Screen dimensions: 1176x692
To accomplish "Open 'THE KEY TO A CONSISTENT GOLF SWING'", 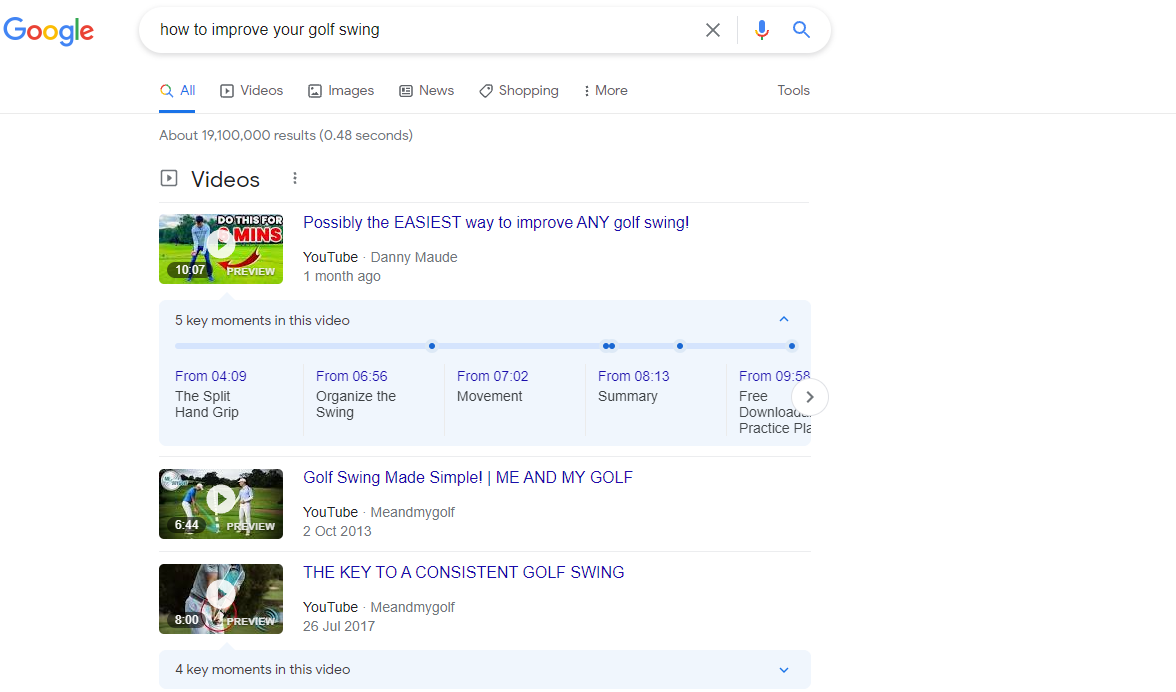I will pos(464,573).
